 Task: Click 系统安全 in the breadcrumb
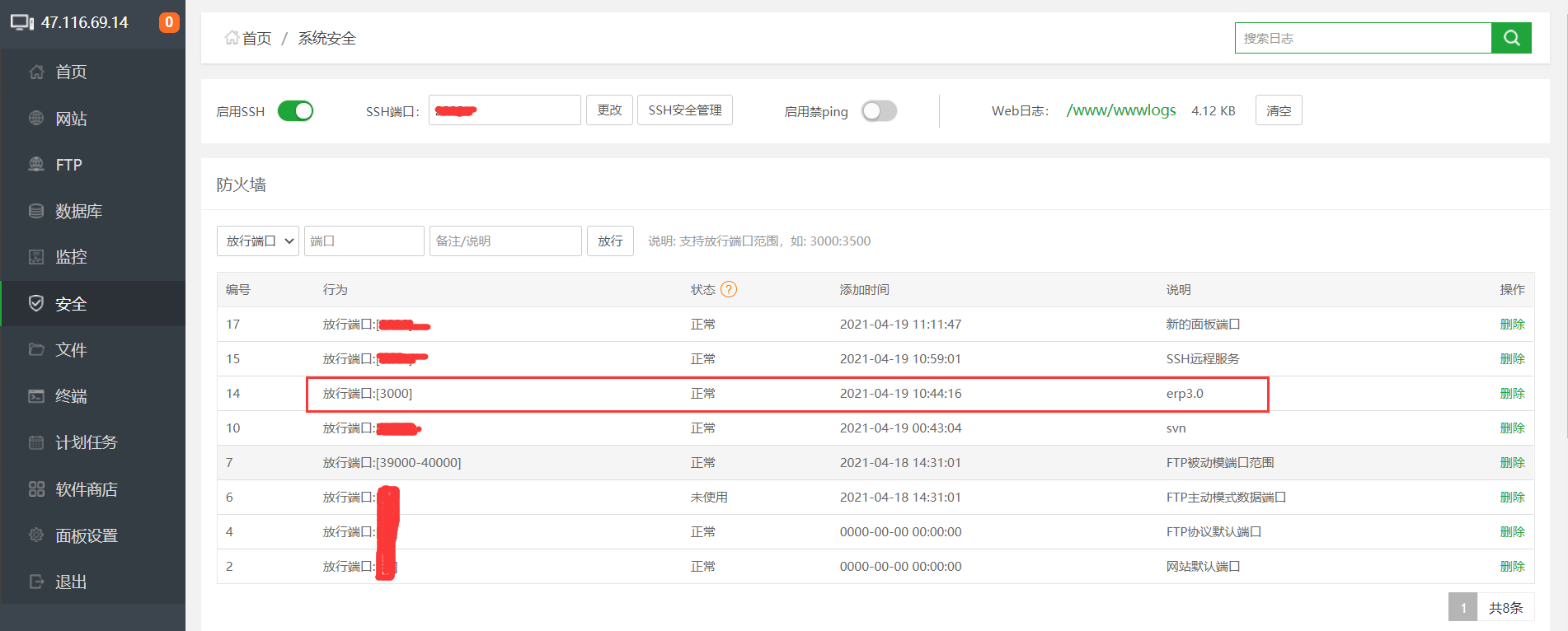[326, 38]
